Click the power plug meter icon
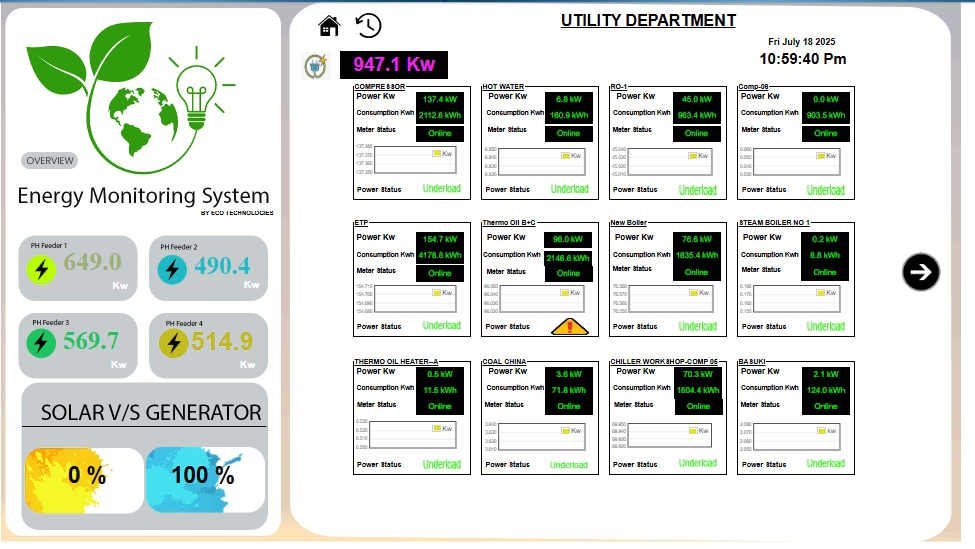 [x=316, y=66]
